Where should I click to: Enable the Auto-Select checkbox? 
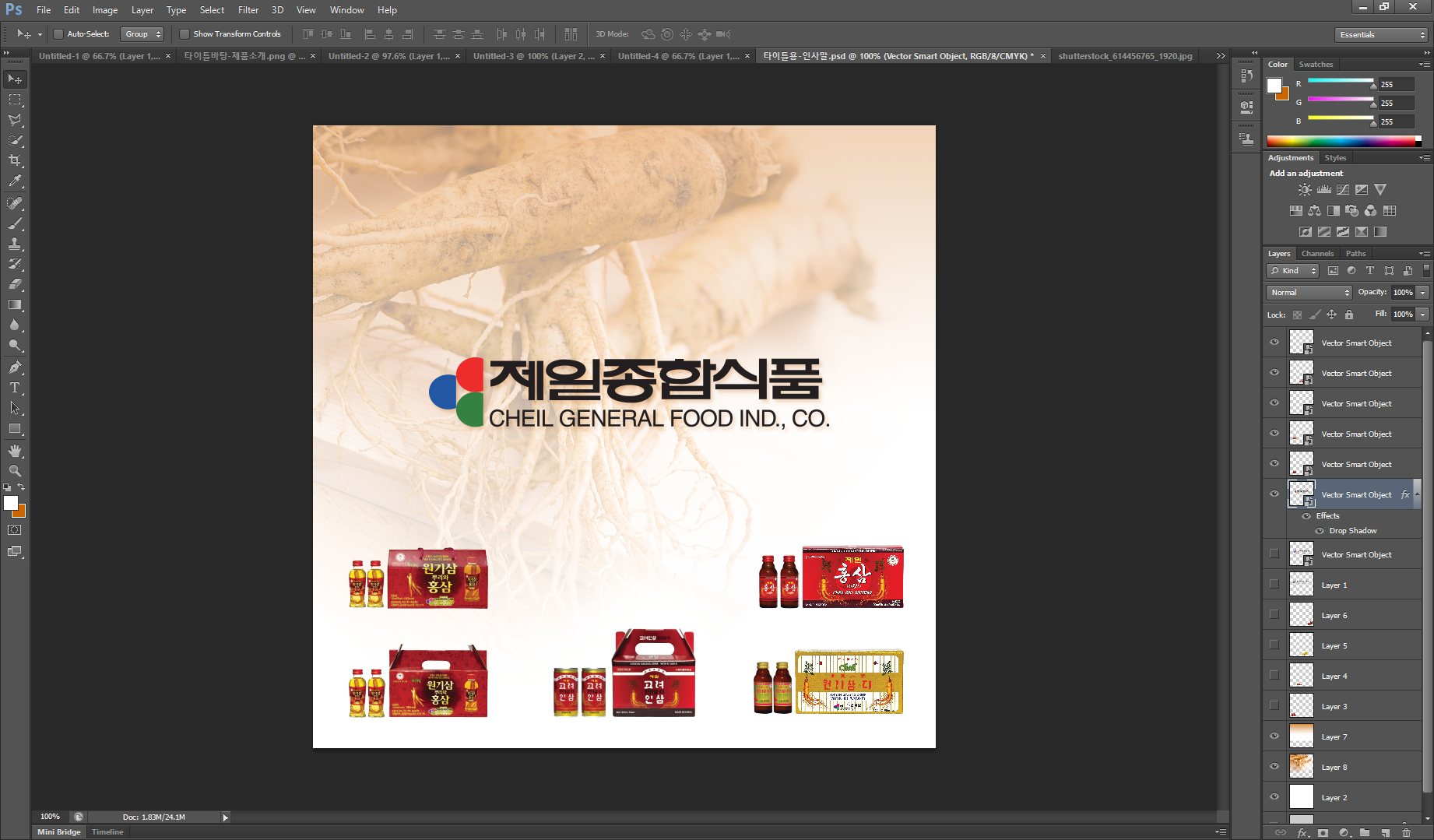pyautogui.click(x=58, y=34)
